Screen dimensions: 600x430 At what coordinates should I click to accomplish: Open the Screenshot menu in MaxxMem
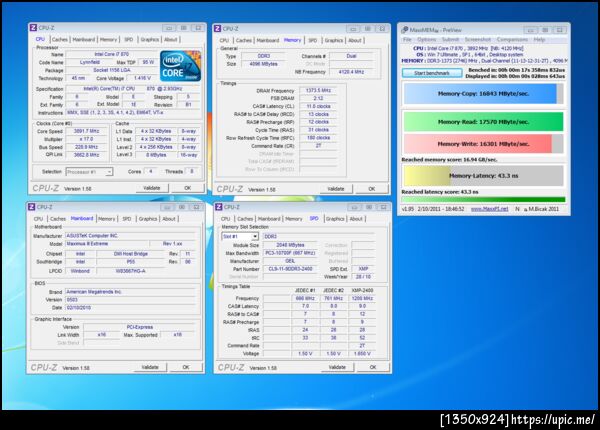click(x=478, y=39)
